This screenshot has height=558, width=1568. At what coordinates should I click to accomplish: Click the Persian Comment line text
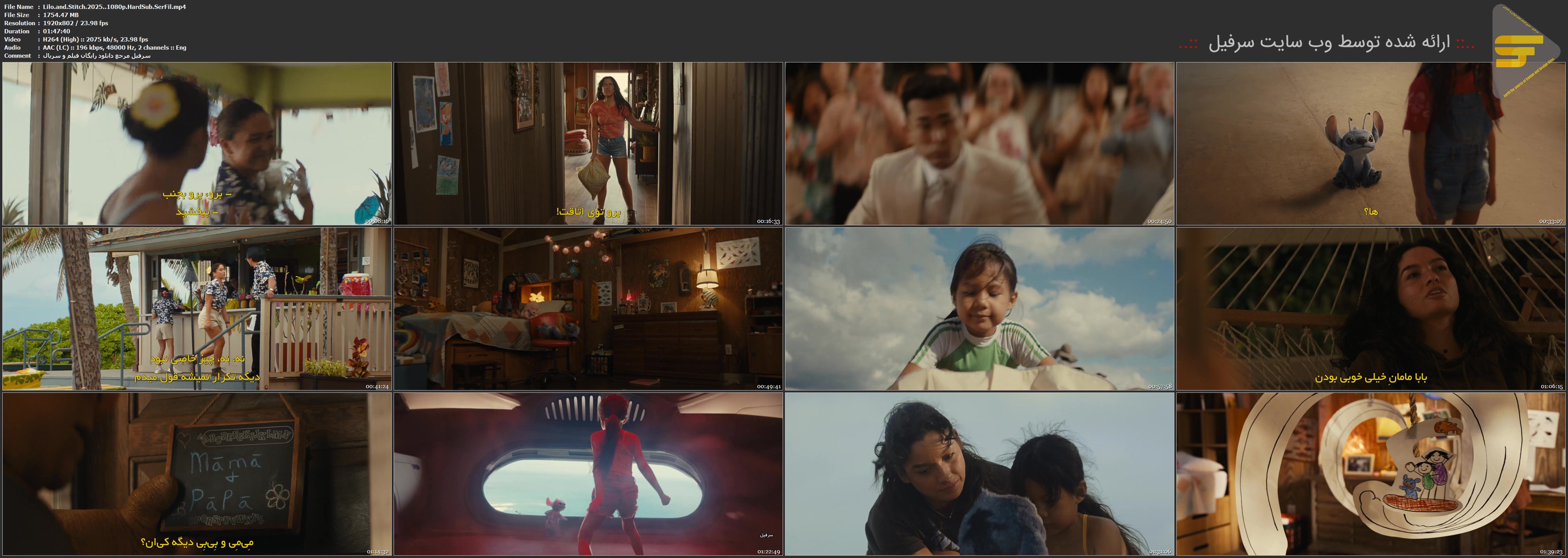[97, 55]
